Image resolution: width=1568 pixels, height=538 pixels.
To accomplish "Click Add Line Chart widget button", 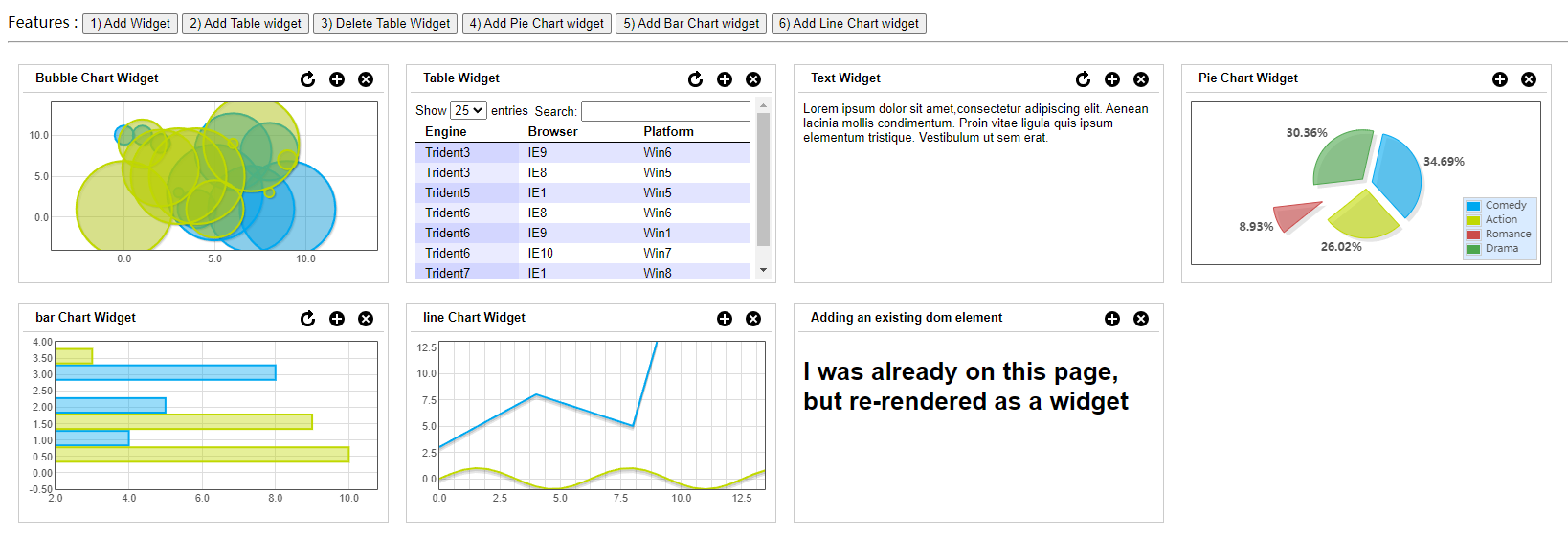I will click(x=848, y=23).
